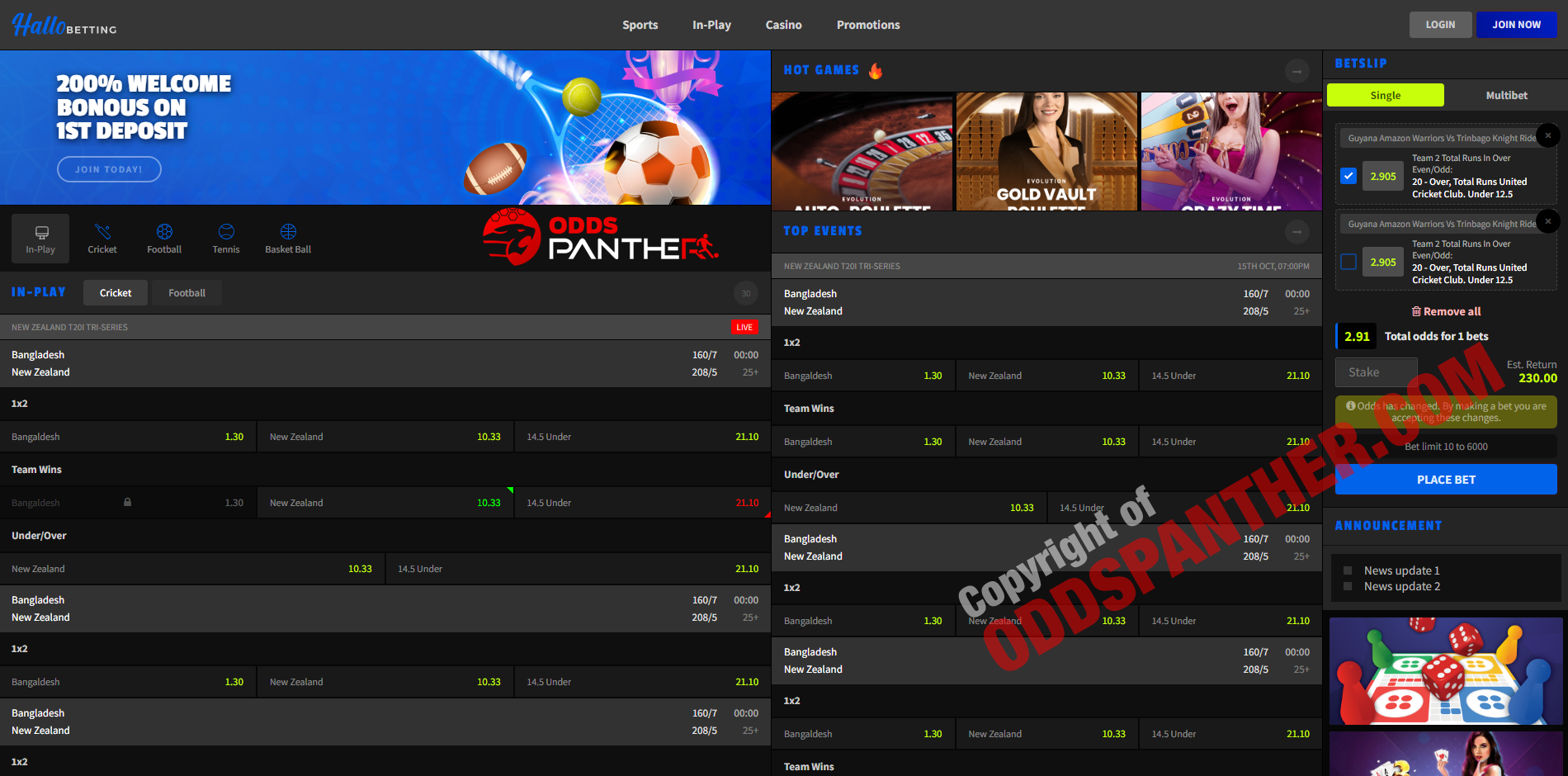Click the Stake input field

(x=1376, y=372)
